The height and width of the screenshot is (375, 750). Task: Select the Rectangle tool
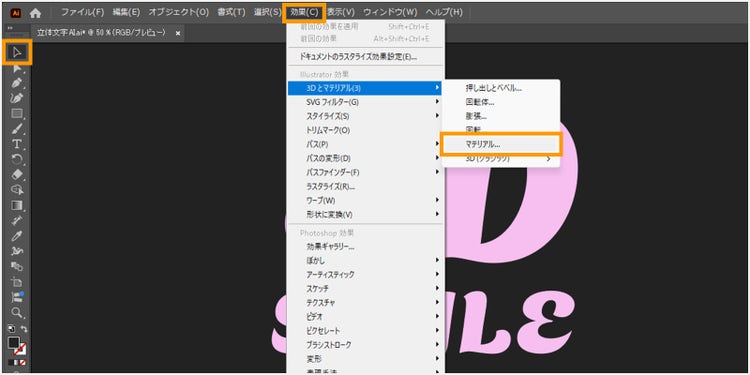pos(17,114)
